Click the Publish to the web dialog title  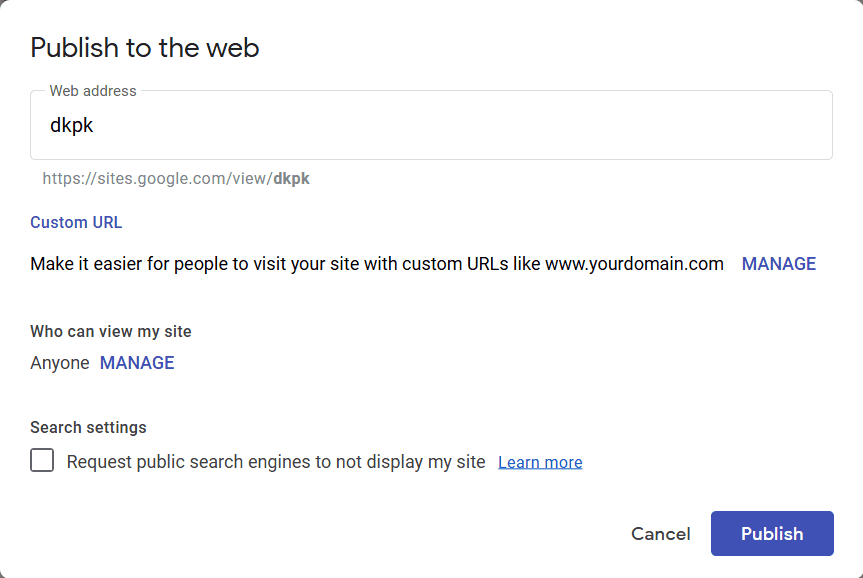click(144, 47)
